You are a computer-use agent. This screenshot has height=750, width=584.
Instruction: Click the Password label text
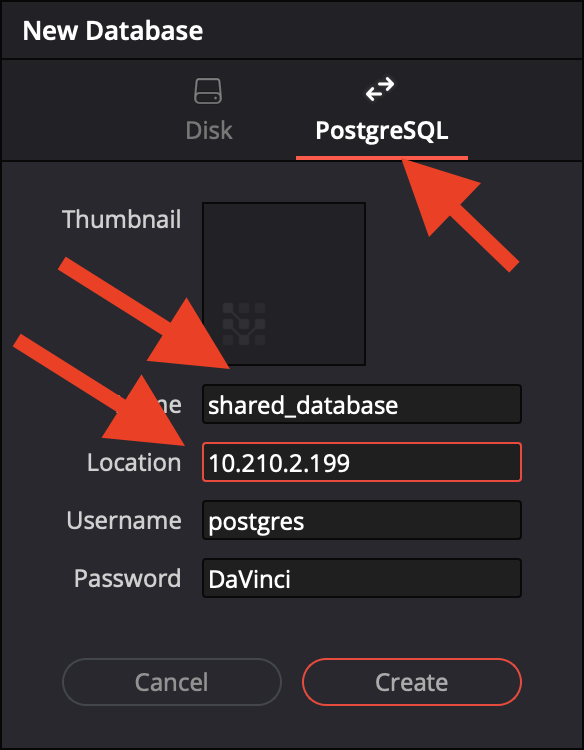(x=127, y=578)
